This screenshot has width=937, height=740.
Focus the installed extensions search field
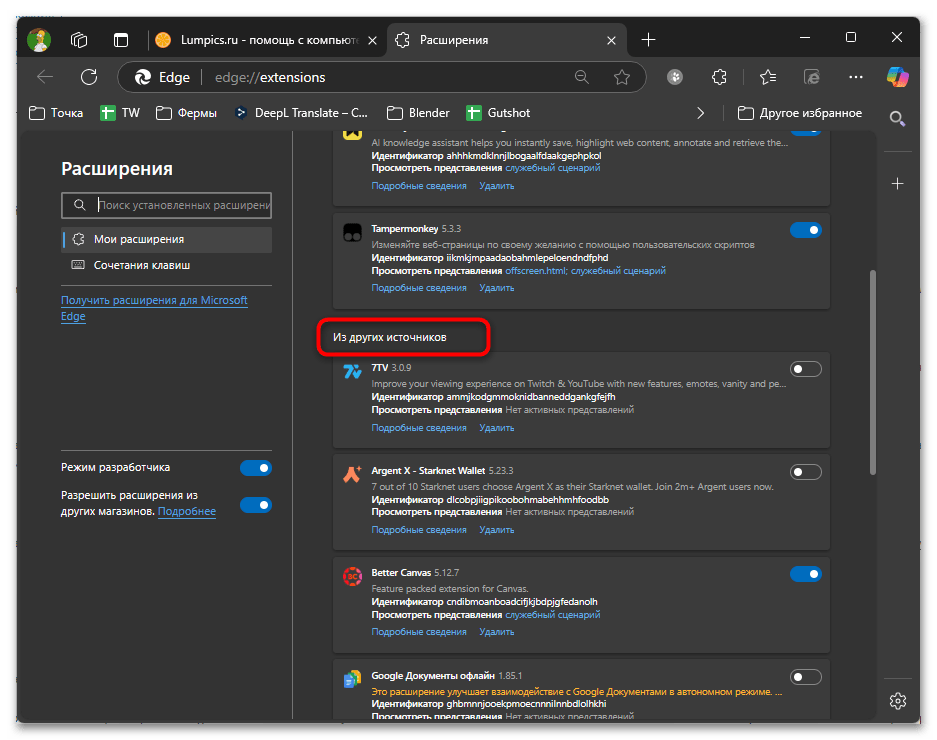click(167, 205)
